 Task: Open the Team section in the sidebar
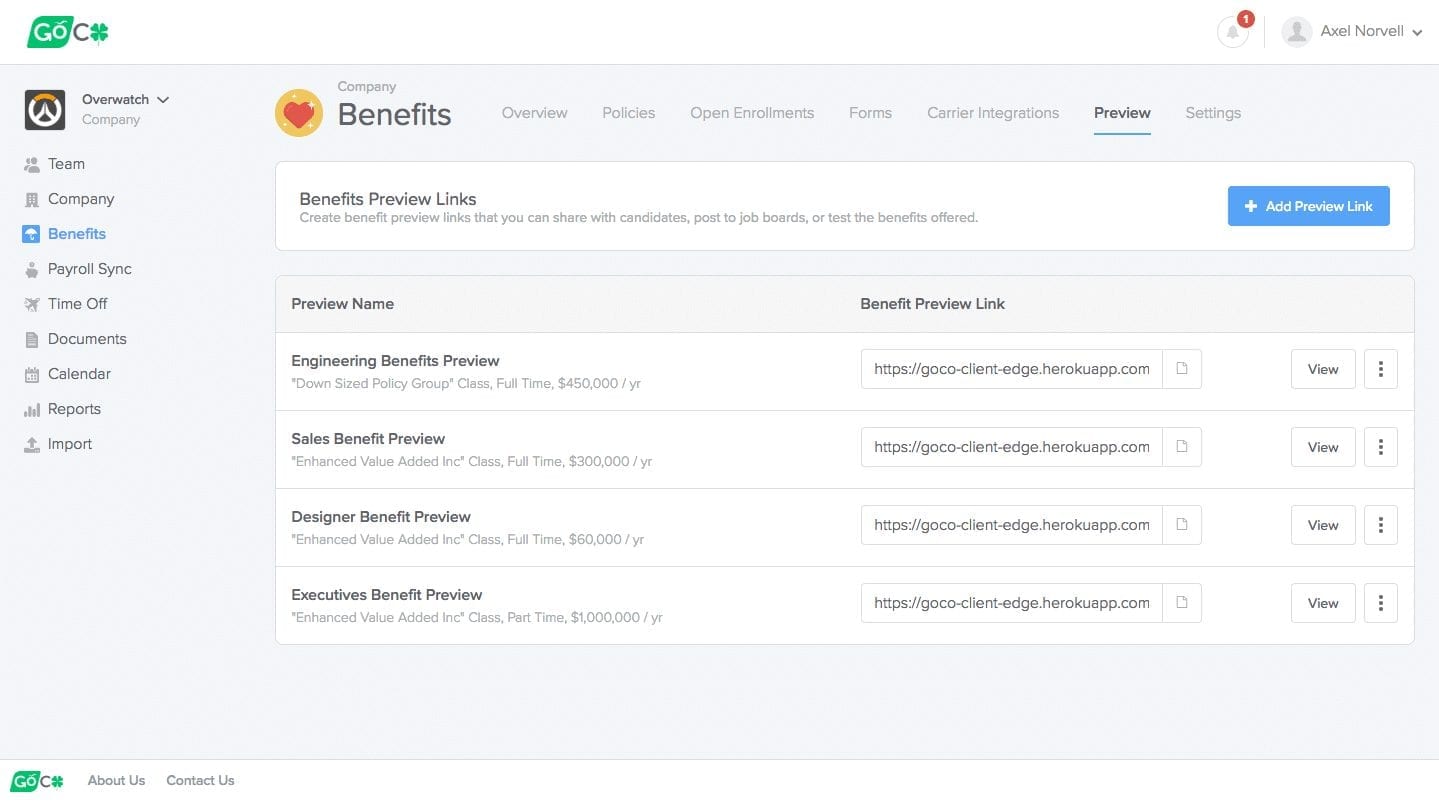click(x=66, y=163)
